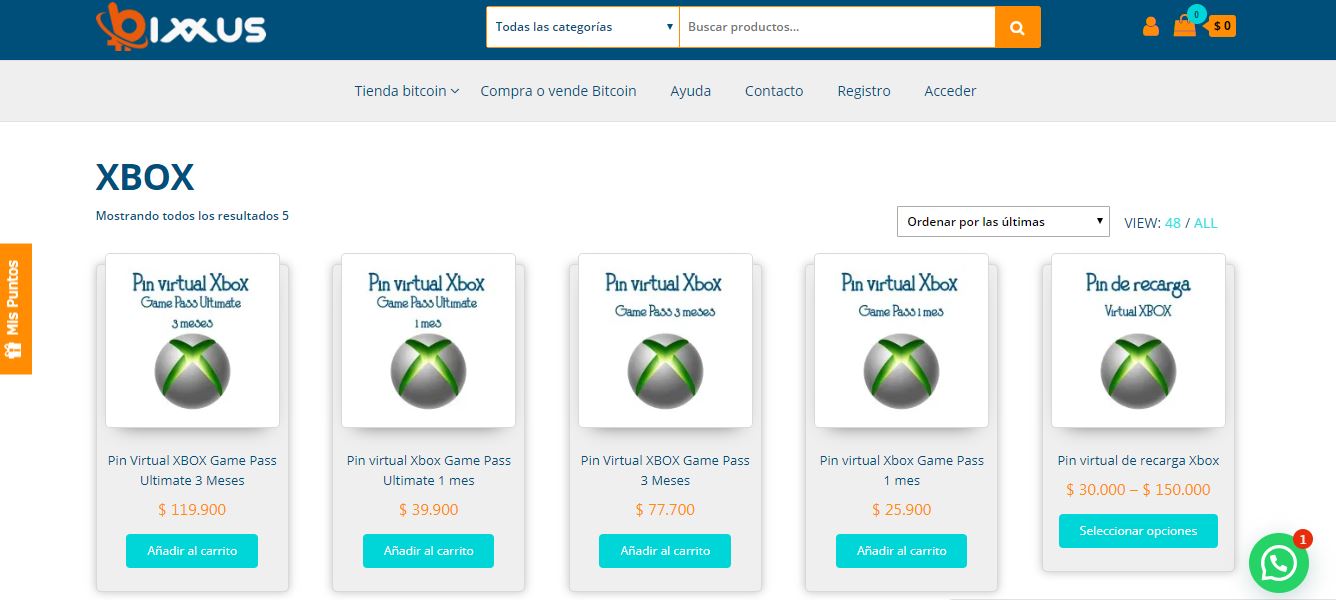Click the Bixxus logo
The height and width of the screenshot is (600, 1336).
[181, 26]
